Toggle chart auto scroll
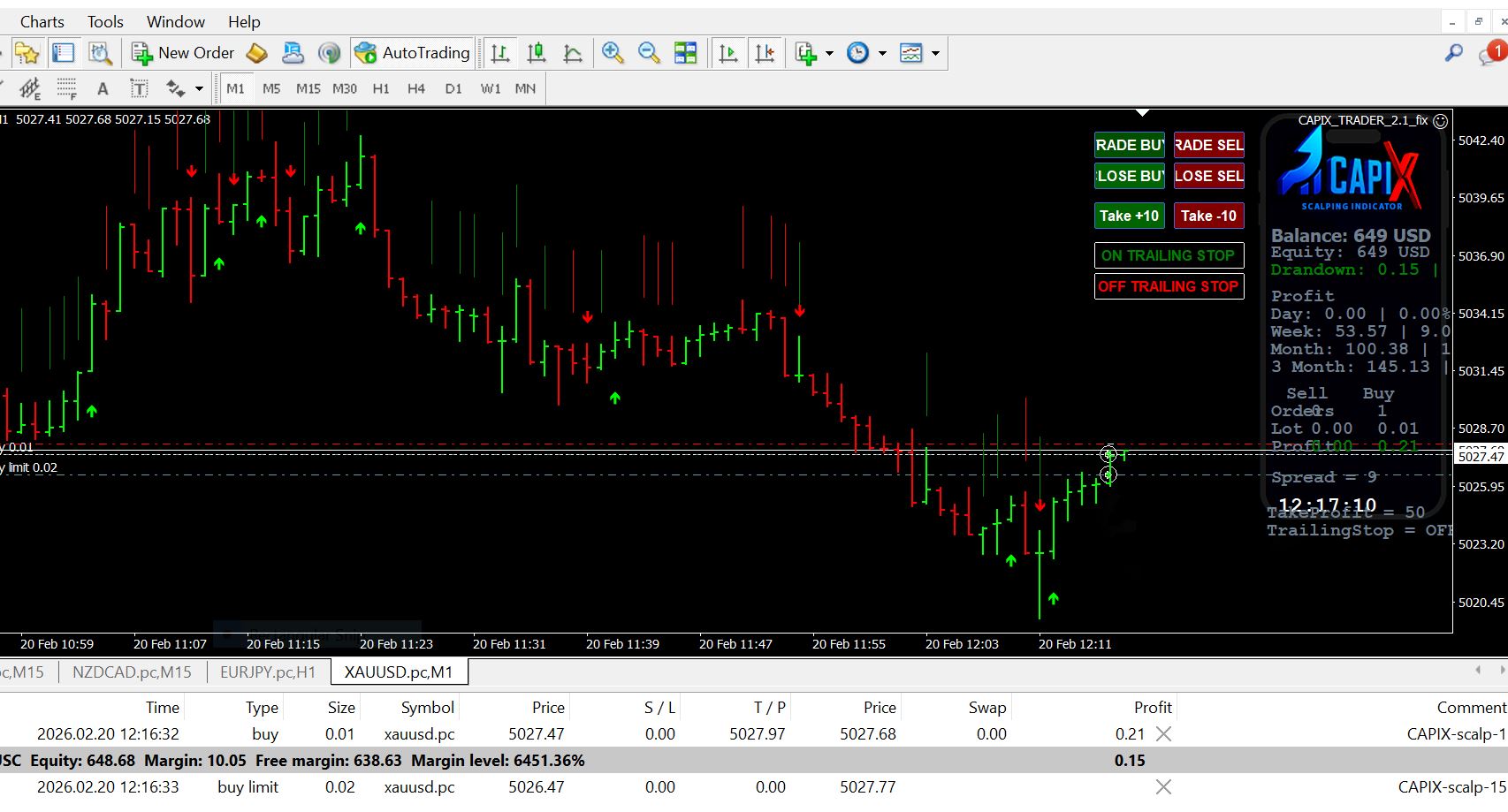This screenshot has width=1508, height=812. tap(728, 53)
